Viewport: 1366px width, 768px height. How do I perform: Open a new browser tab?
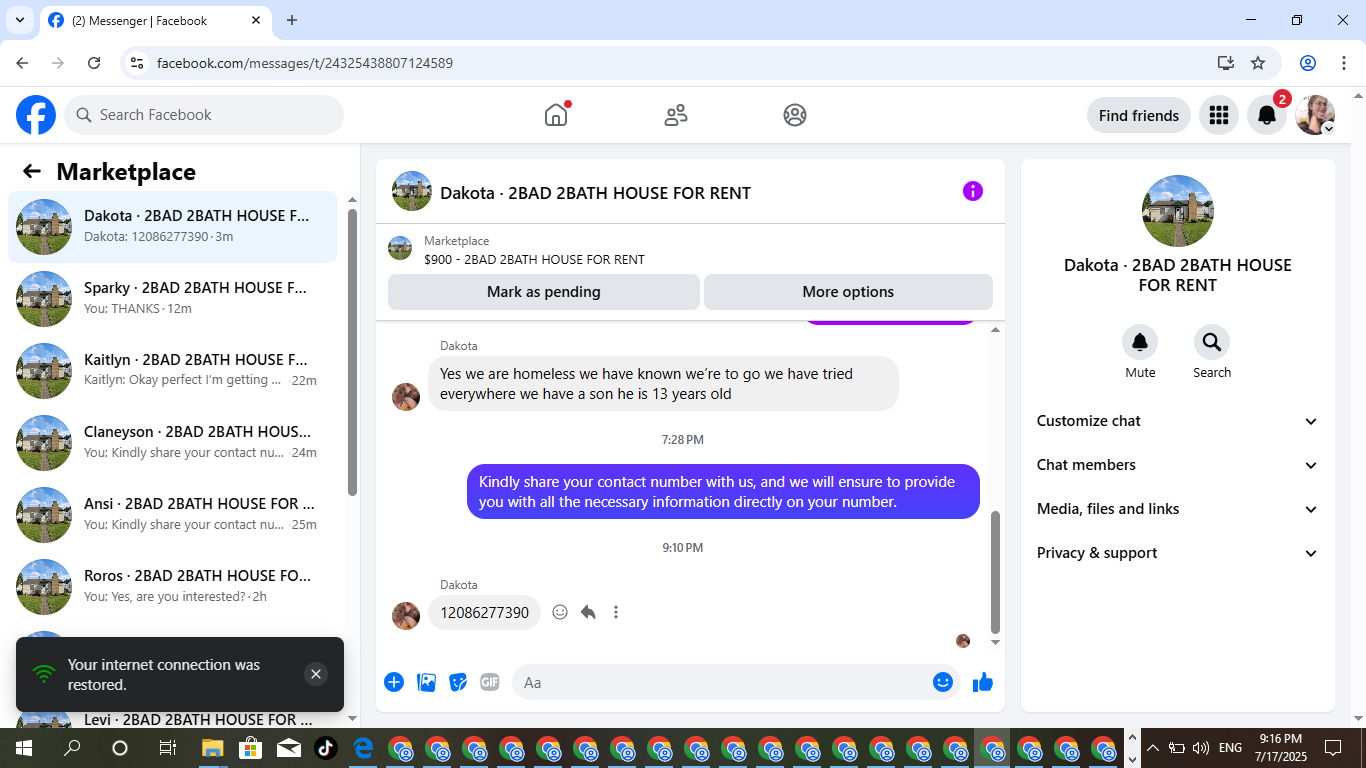(292, 20)
